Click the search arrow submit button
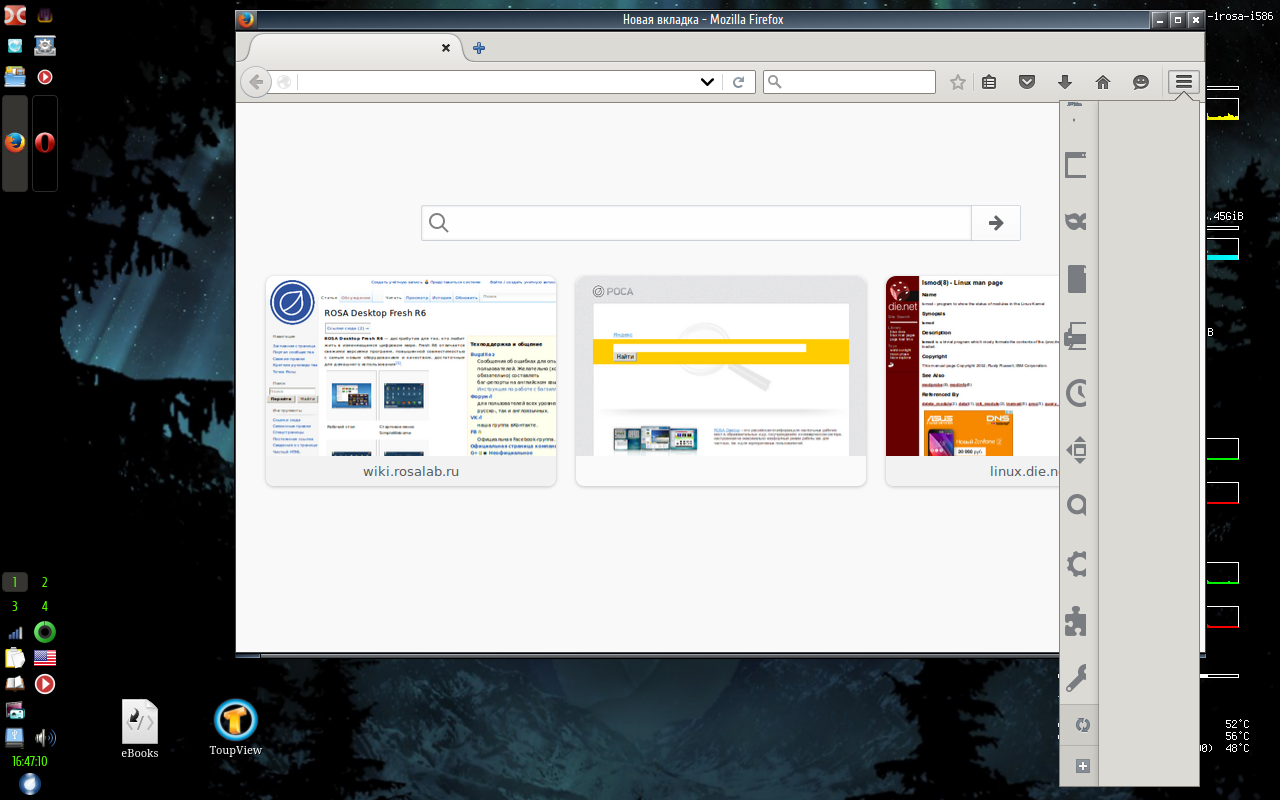 [995, 223]
